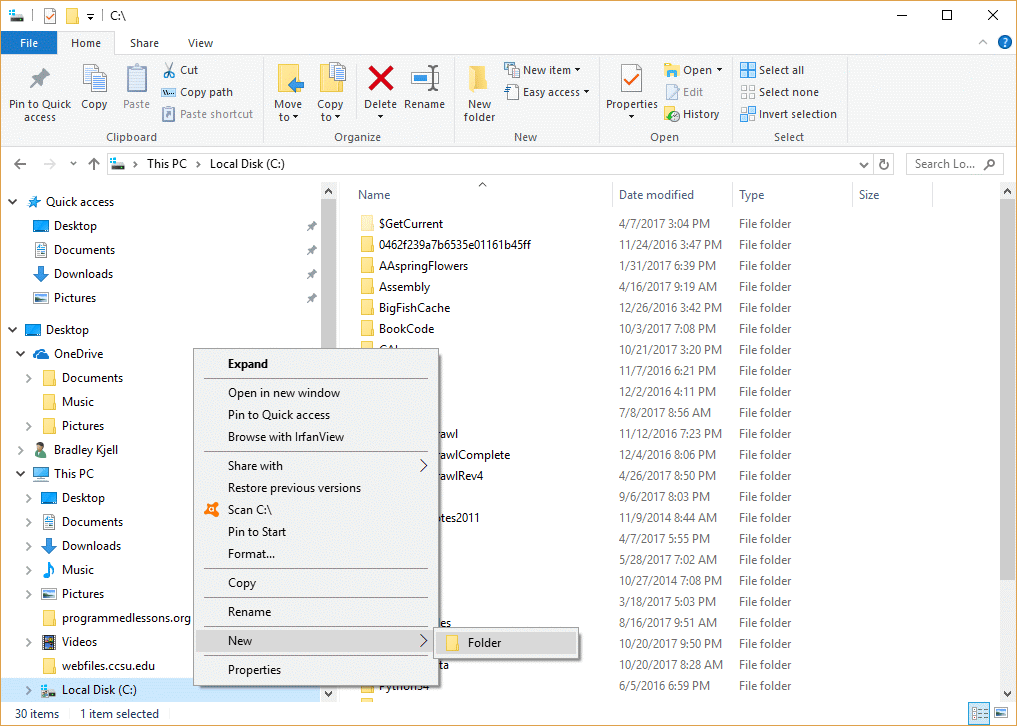
Task: Choose Format... from the context menu
Action: click(316, 554)
